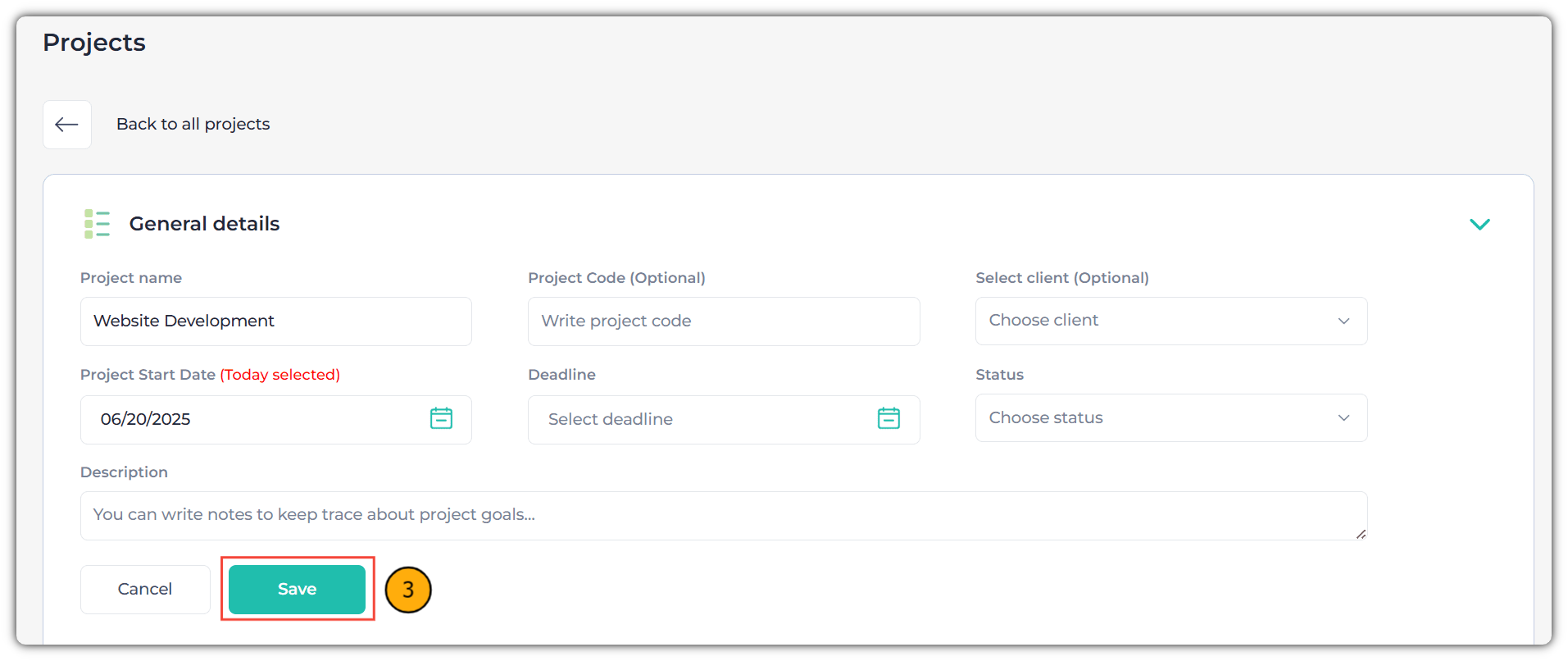The height and width of the screenshot is (661, 1568).
Task: Save the project
Action: (x=297, y=590)
